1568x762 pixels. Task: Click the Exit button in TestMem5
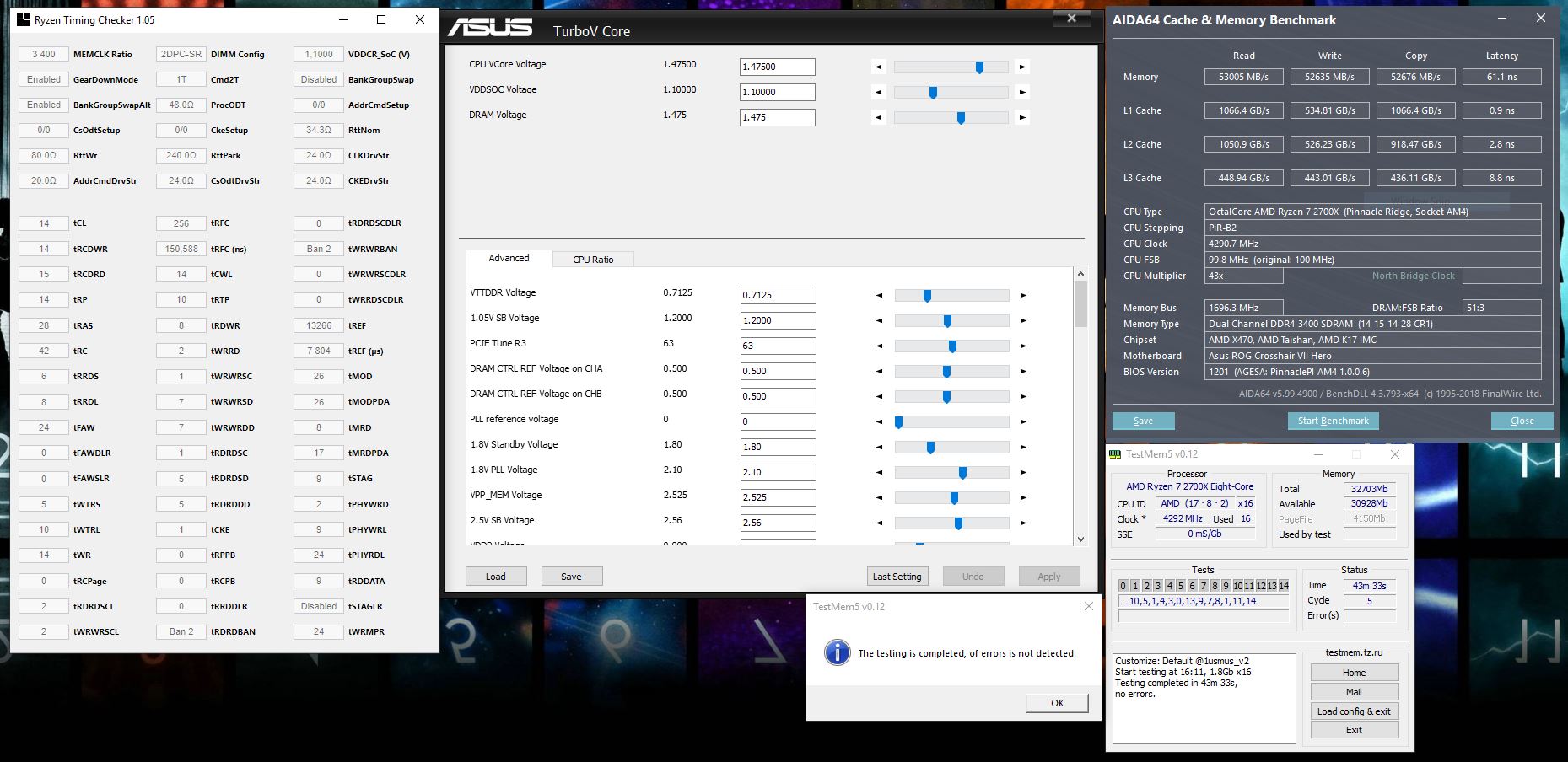point(1355,730)
